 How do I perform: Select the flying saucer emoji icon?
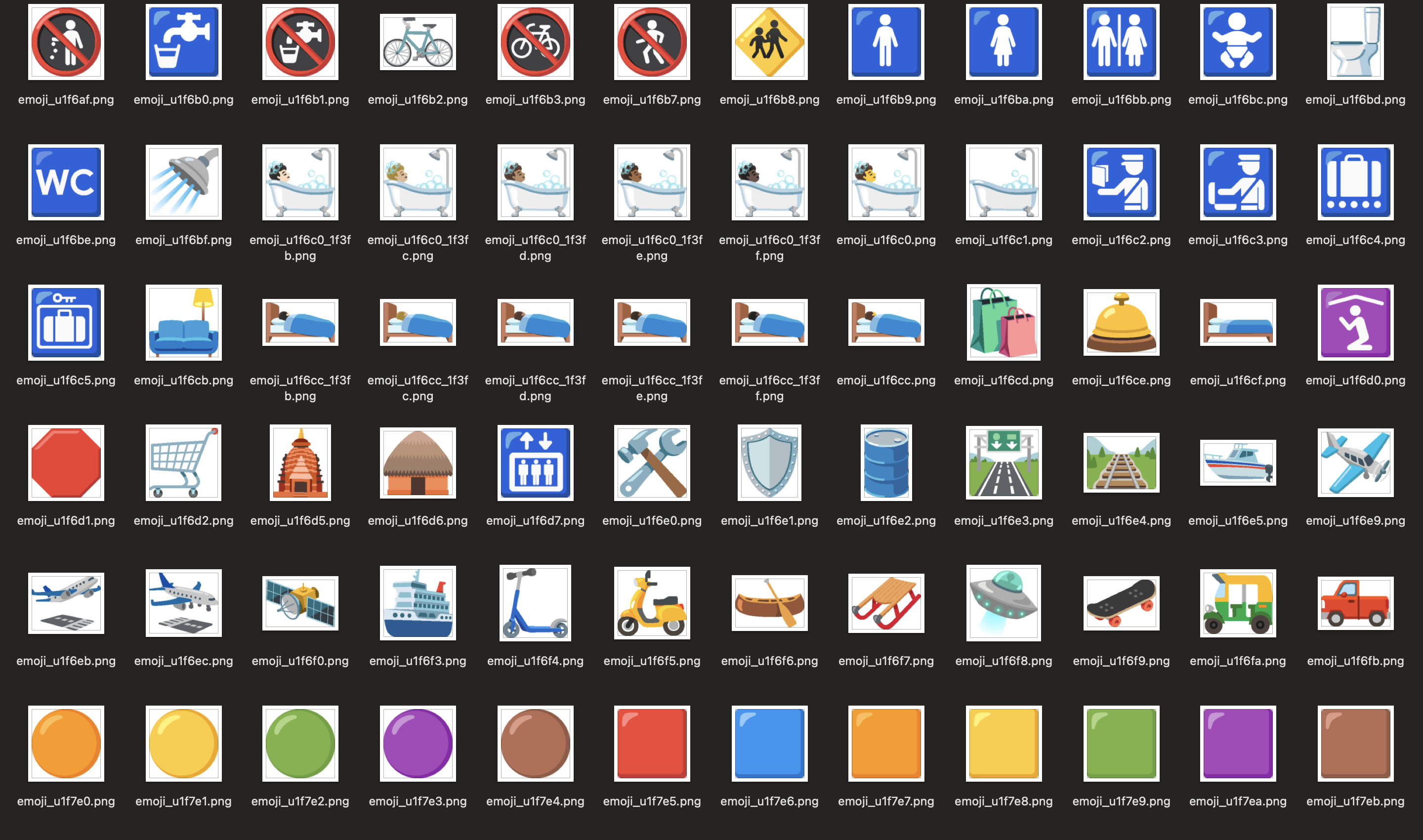(1003, 603)
